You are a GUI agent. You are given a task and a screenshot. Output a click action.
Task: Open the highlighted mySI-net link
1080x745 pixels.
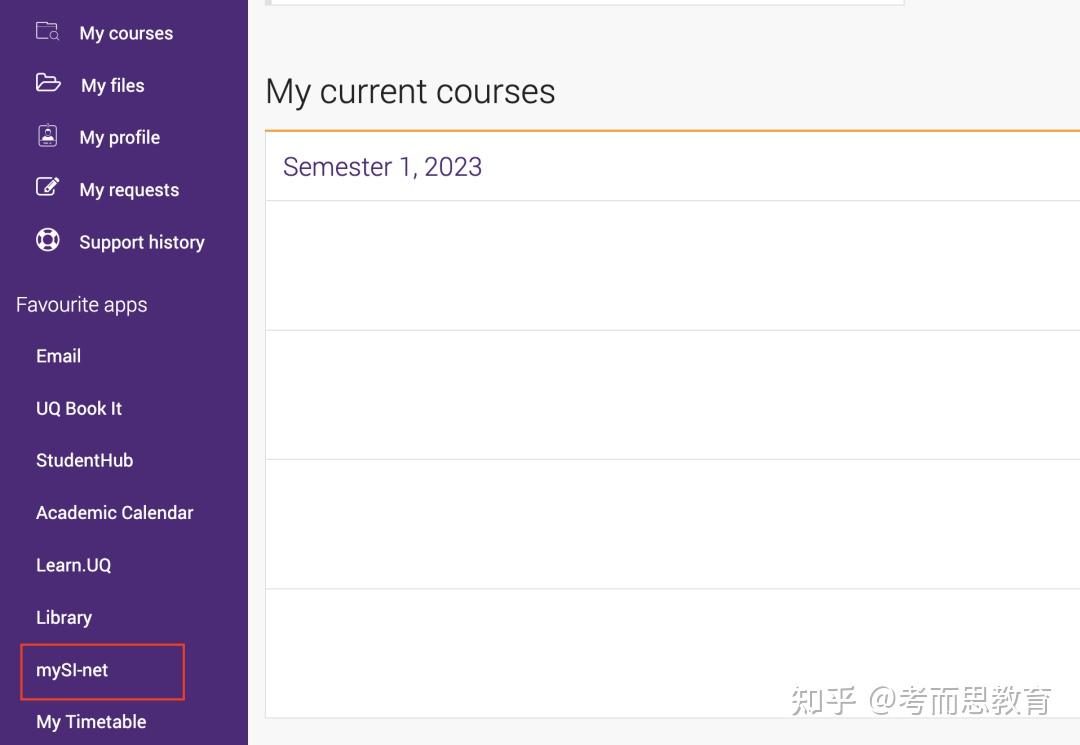[72, 670]
